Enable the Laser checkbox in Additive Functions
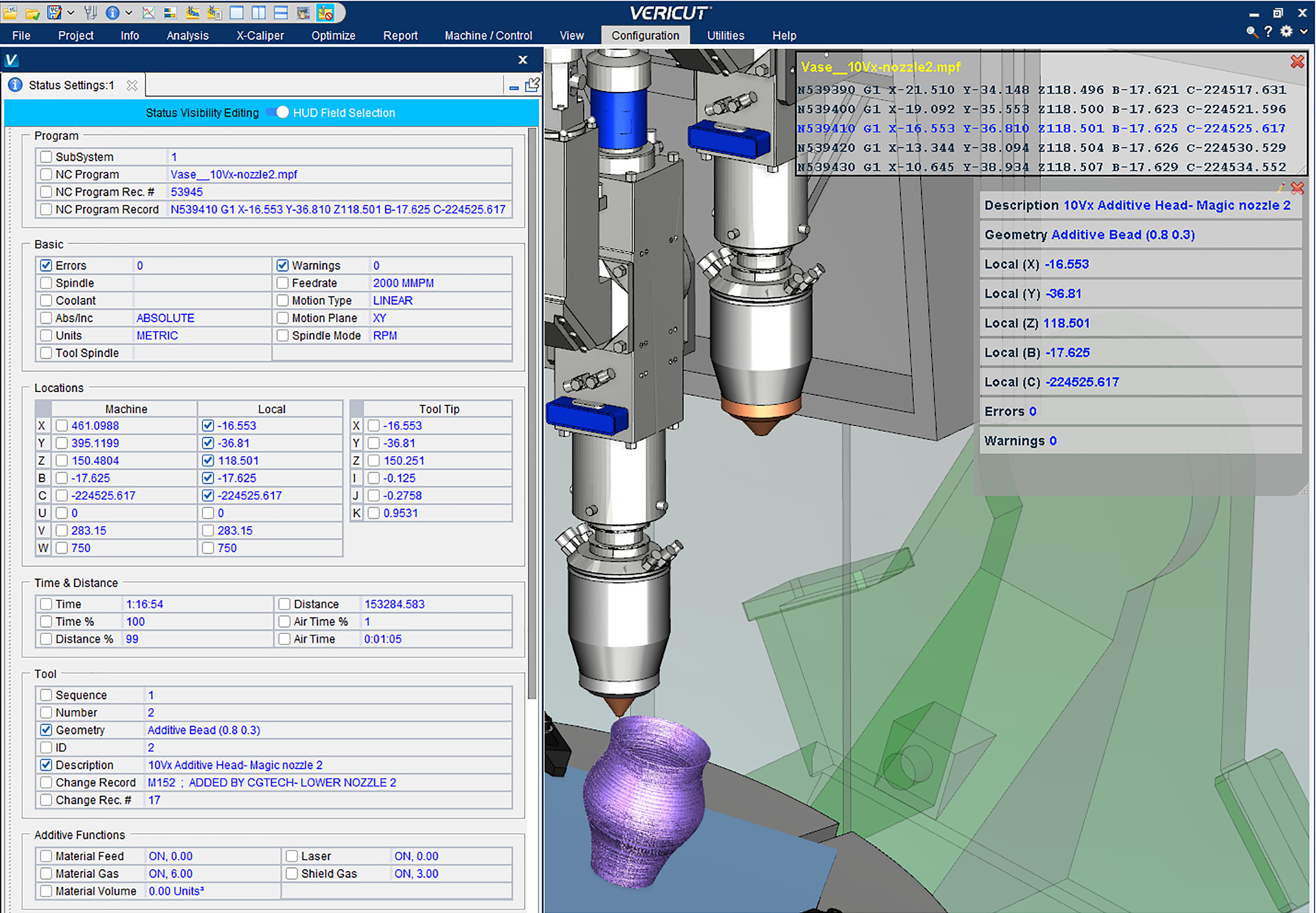Viewport: 1316px width, 913px height. (x=292, y=856)
